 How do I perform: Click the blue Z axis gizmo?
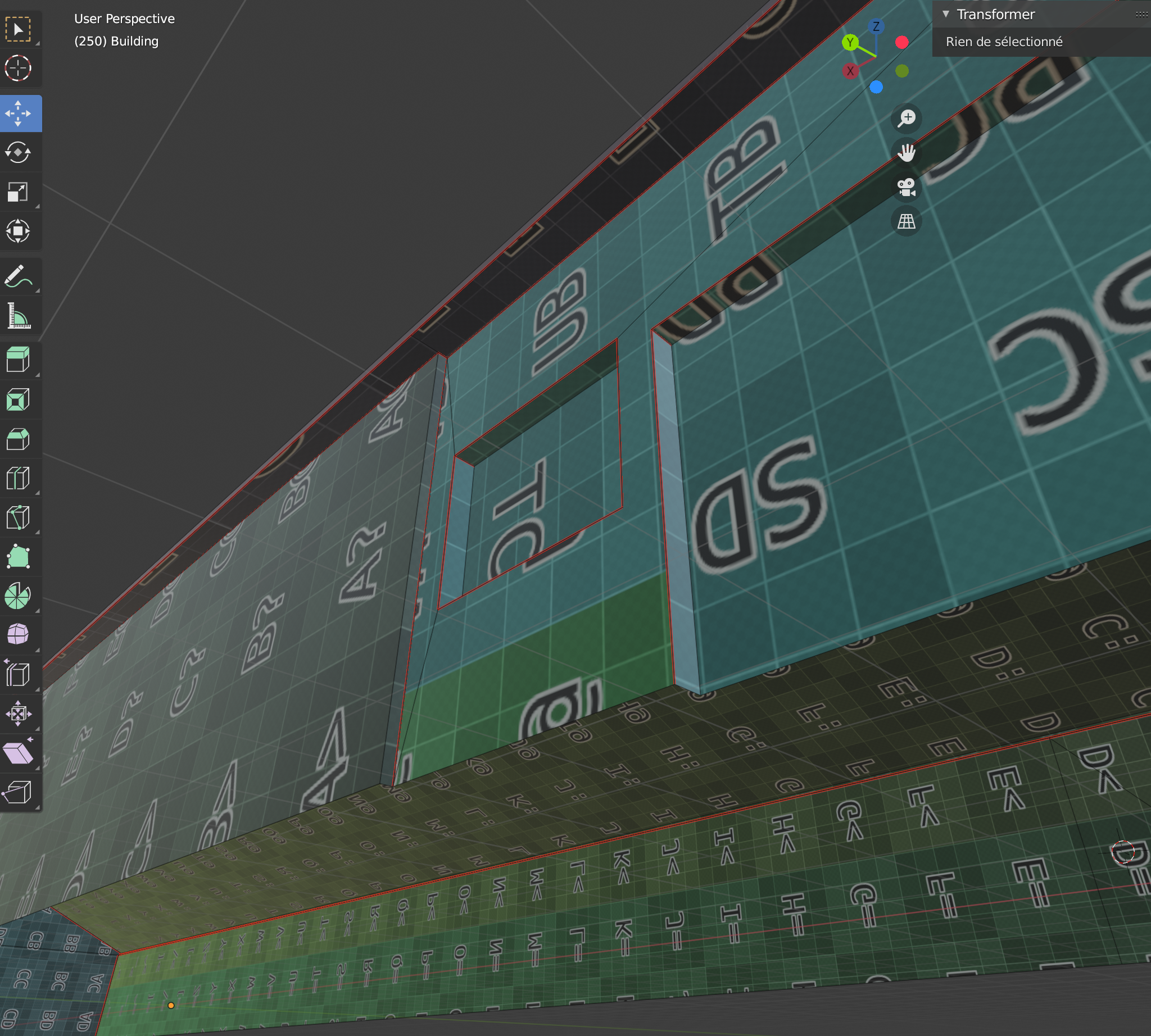[876, 26]
